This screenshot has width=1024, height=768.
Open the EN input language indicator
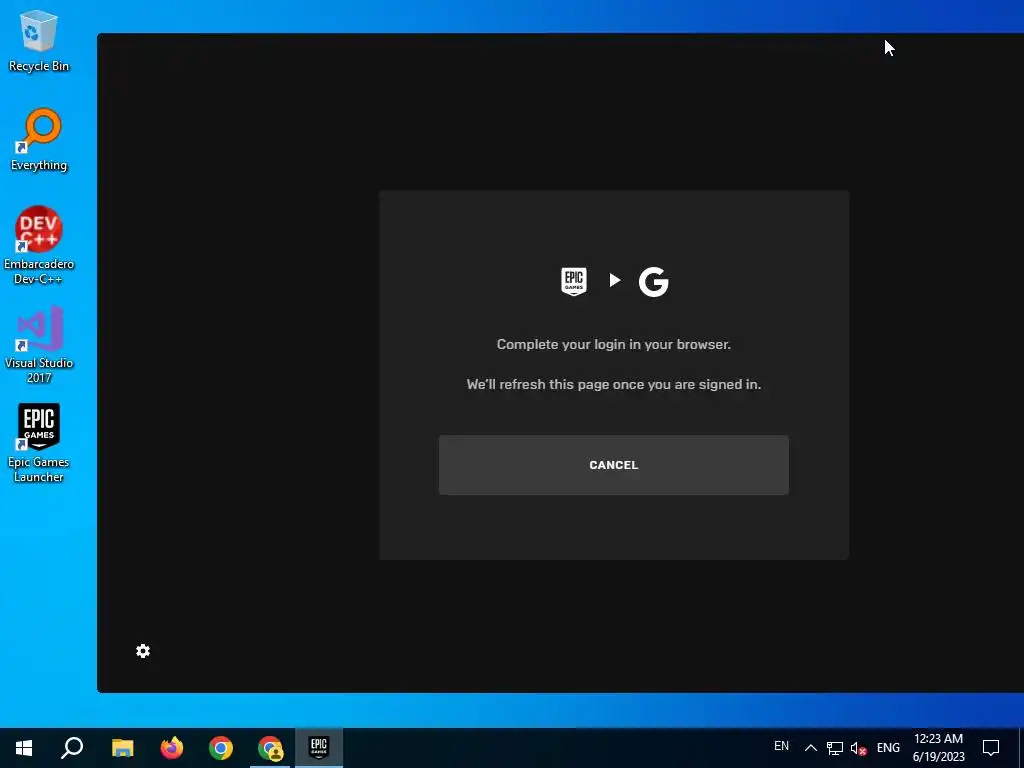click(781, 746)
